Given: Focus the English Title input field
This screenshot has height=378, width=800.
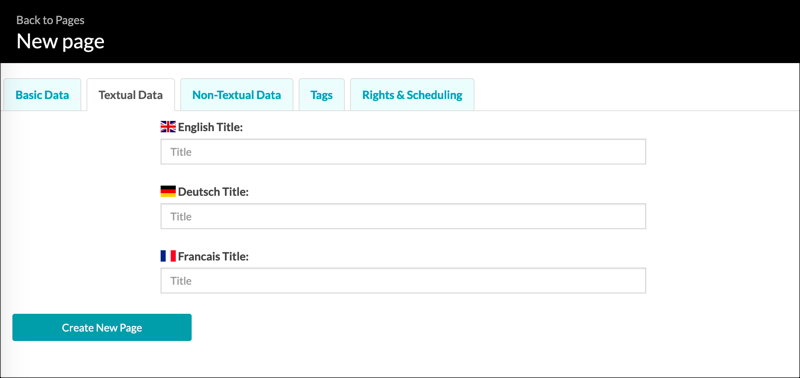Looking at the screenshot, I should click(x=403, y=152).
